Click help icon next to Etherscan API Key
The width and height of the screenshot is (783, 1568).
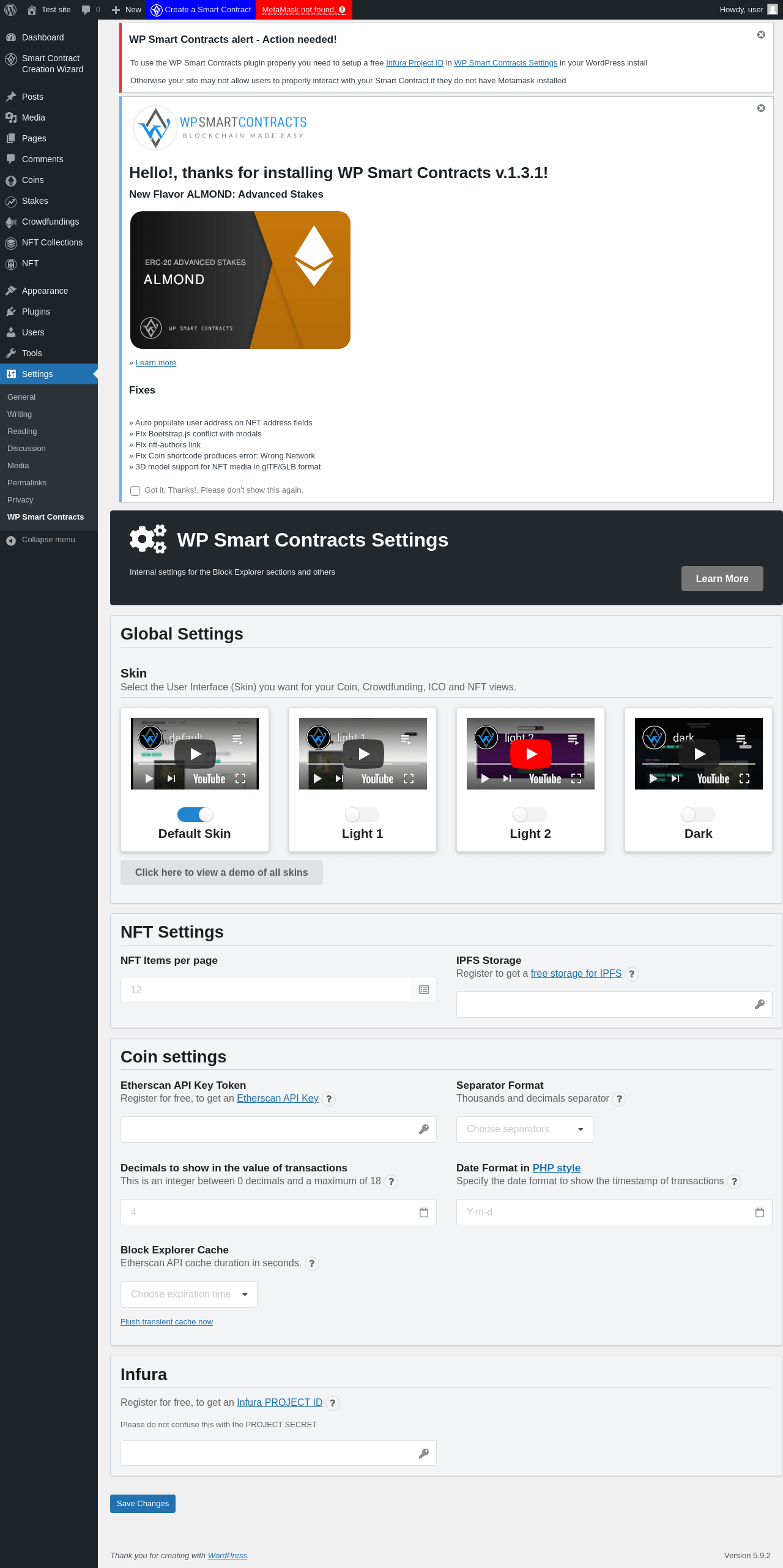point(328,1099)
